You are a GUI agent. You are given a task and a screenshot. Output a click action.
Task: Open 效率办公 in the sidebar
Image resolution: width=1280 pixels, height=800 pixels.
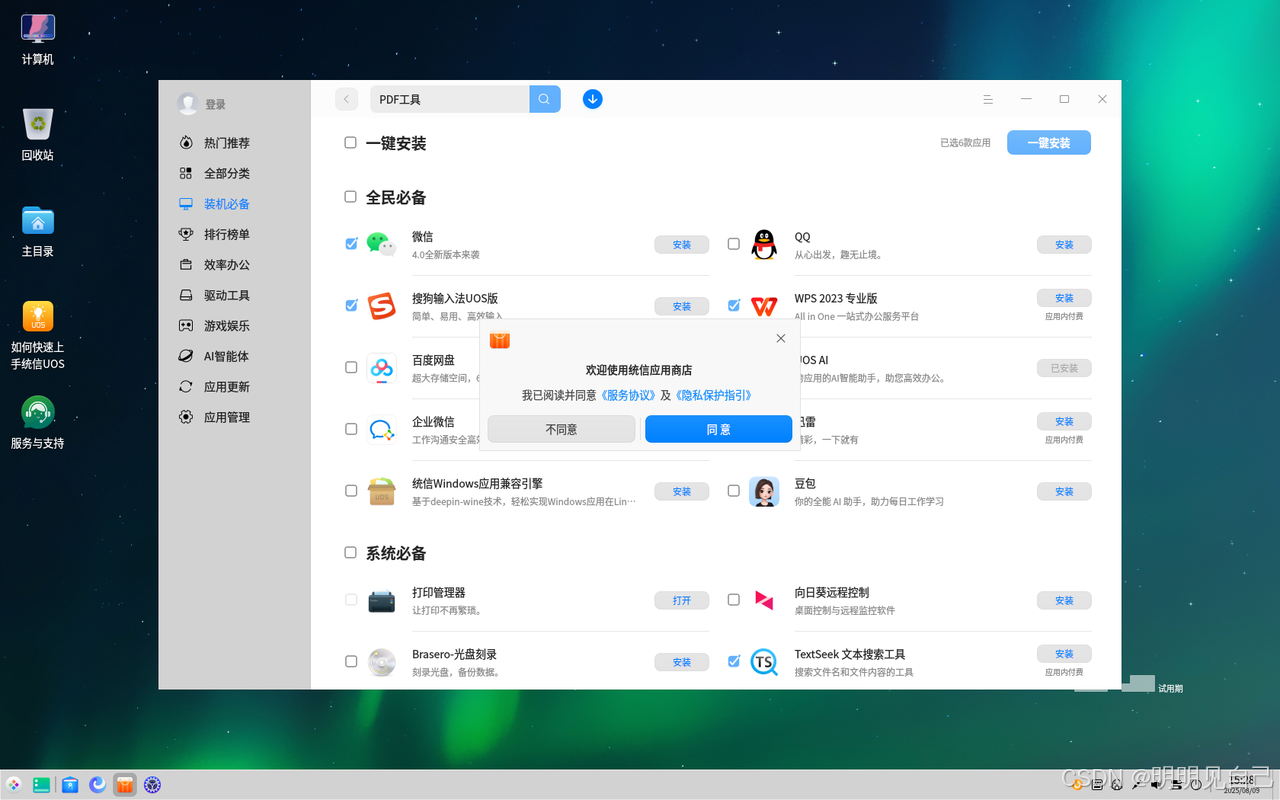tap(226, 265)
